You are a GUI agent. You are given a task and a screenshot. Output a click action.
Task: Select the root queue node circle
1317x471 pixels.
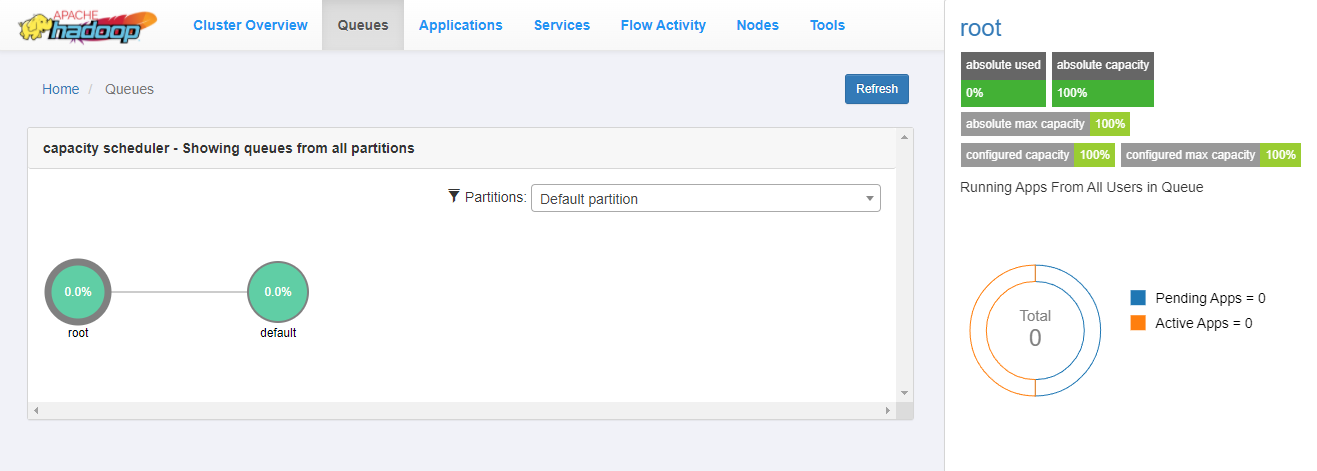point(78,292)
